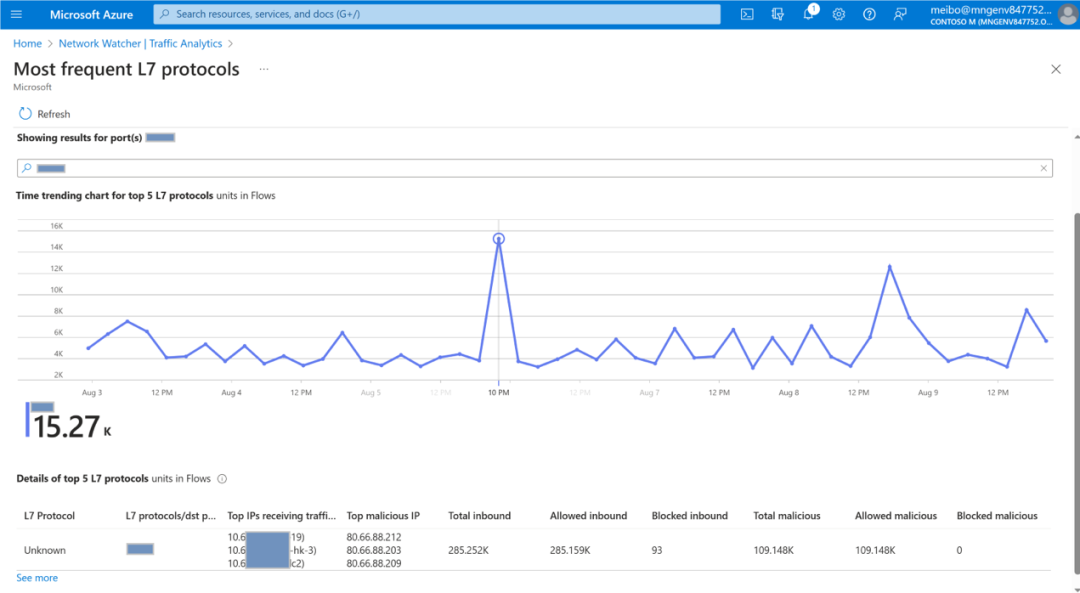Refresh the L7 protocols view
The width and height of the screenshot is (1080, 593).
pyautogui.click(x=44, y=114)
